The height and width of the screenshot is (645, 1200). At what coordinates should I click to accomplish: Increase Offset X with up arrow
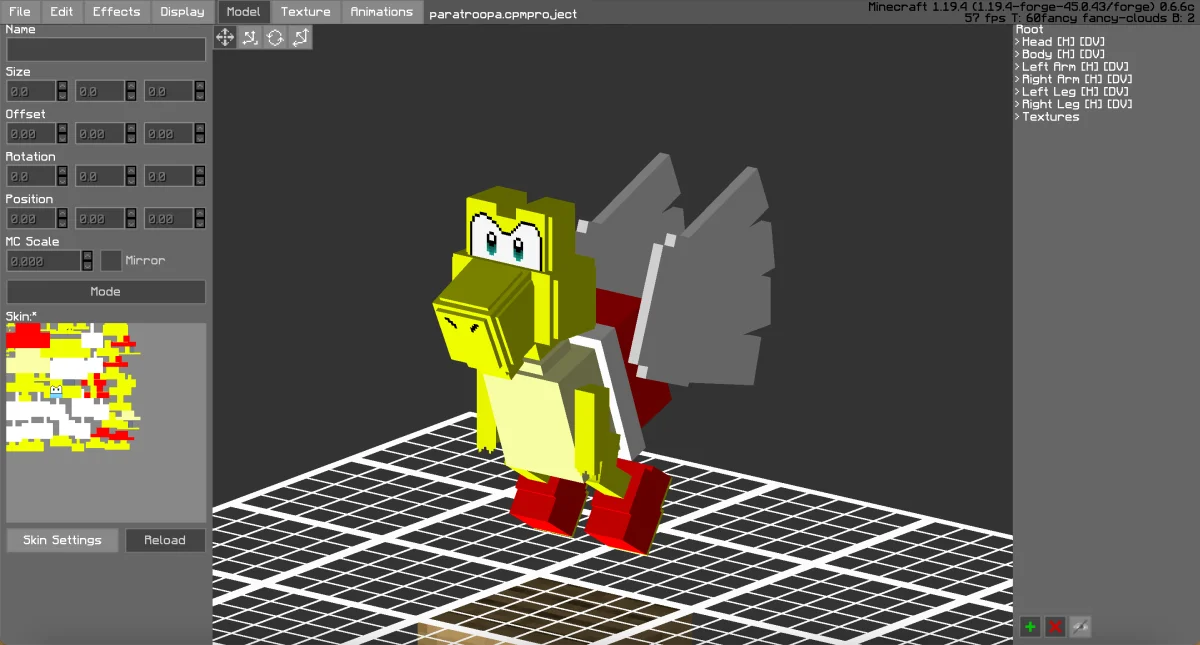point(62,128)
